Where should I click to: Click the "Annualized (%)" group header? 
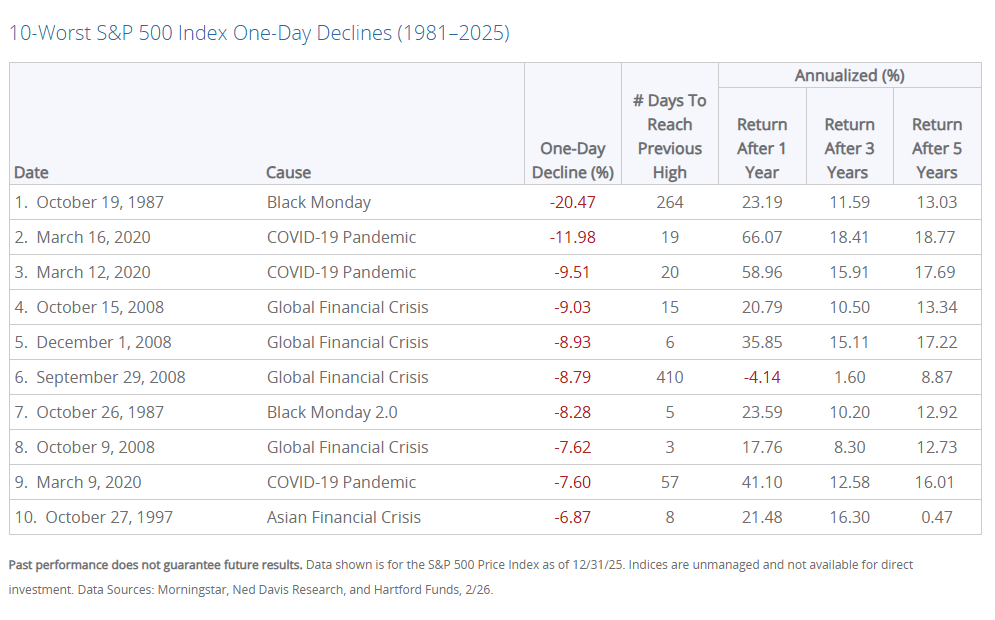(849, 76)
